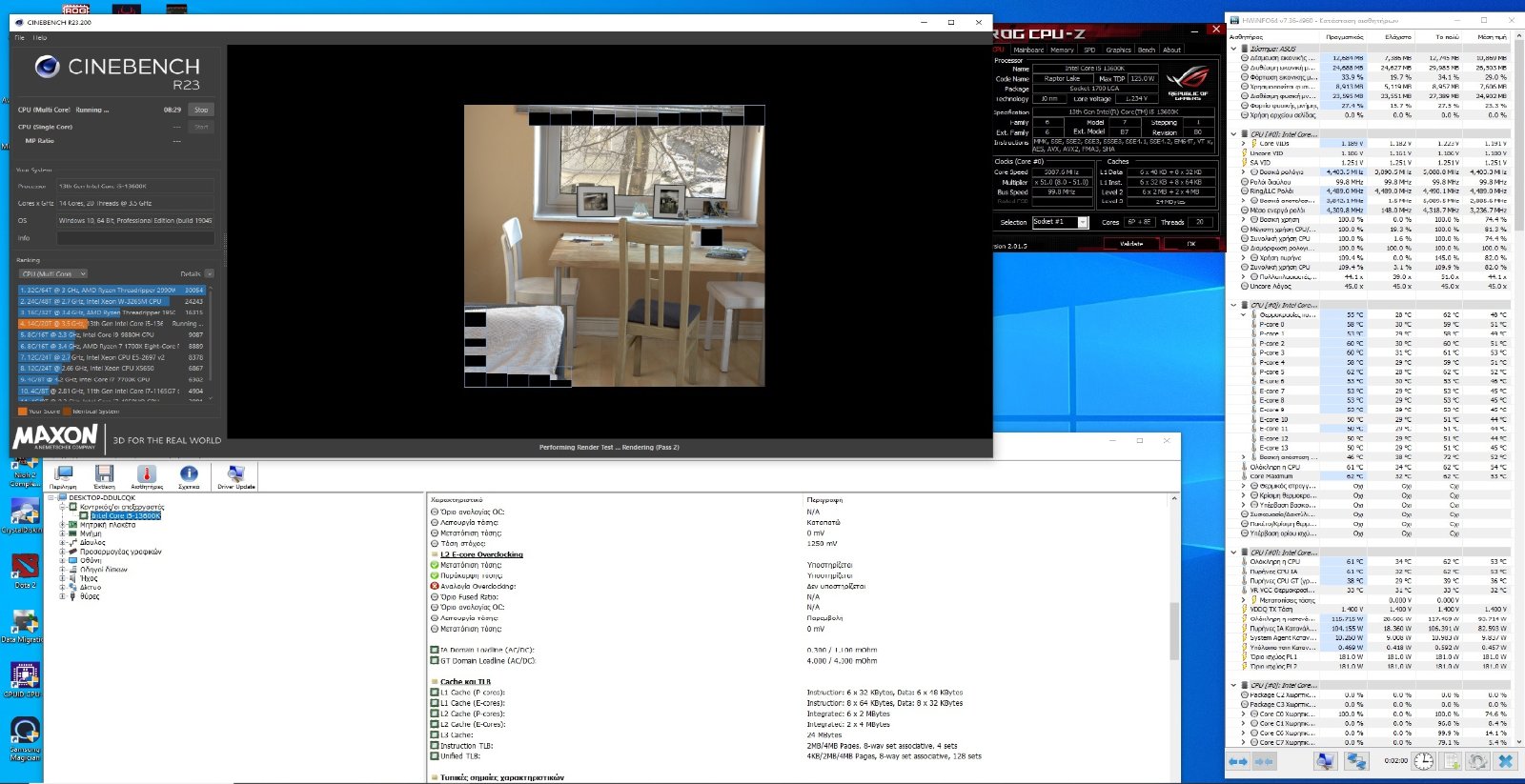The image size is (1525, 784).
Task: Click the magnifier monitor icon in sensors footer
Action: click(x=1325, y=761)
